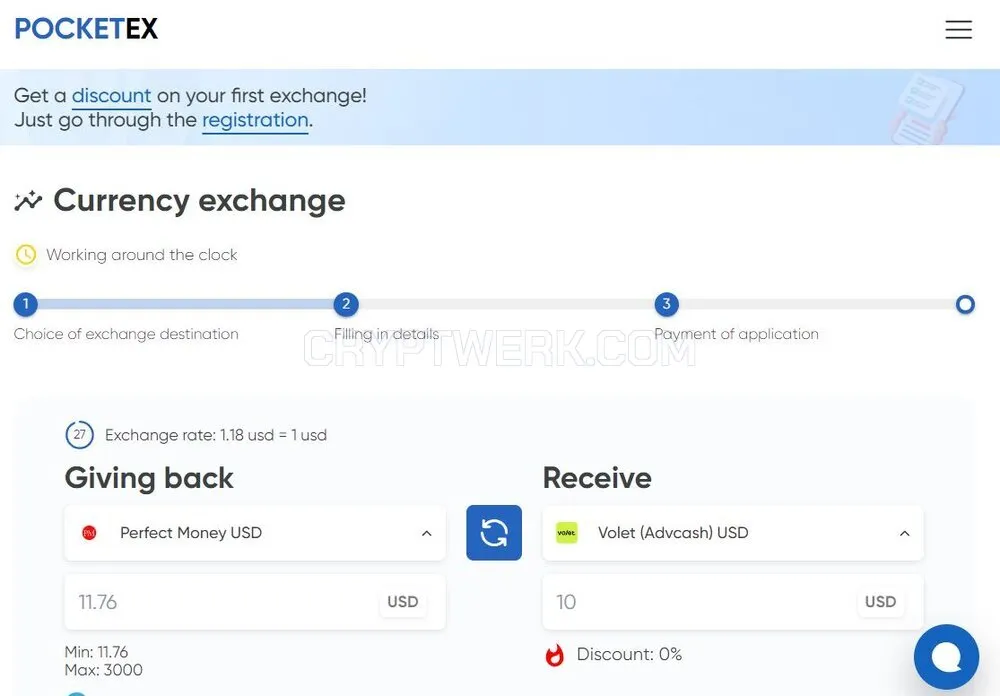Click the Perfect Money red logo icon
Image resolution: width=1000 pixels, height=696 pixels.
click(89, 533)
